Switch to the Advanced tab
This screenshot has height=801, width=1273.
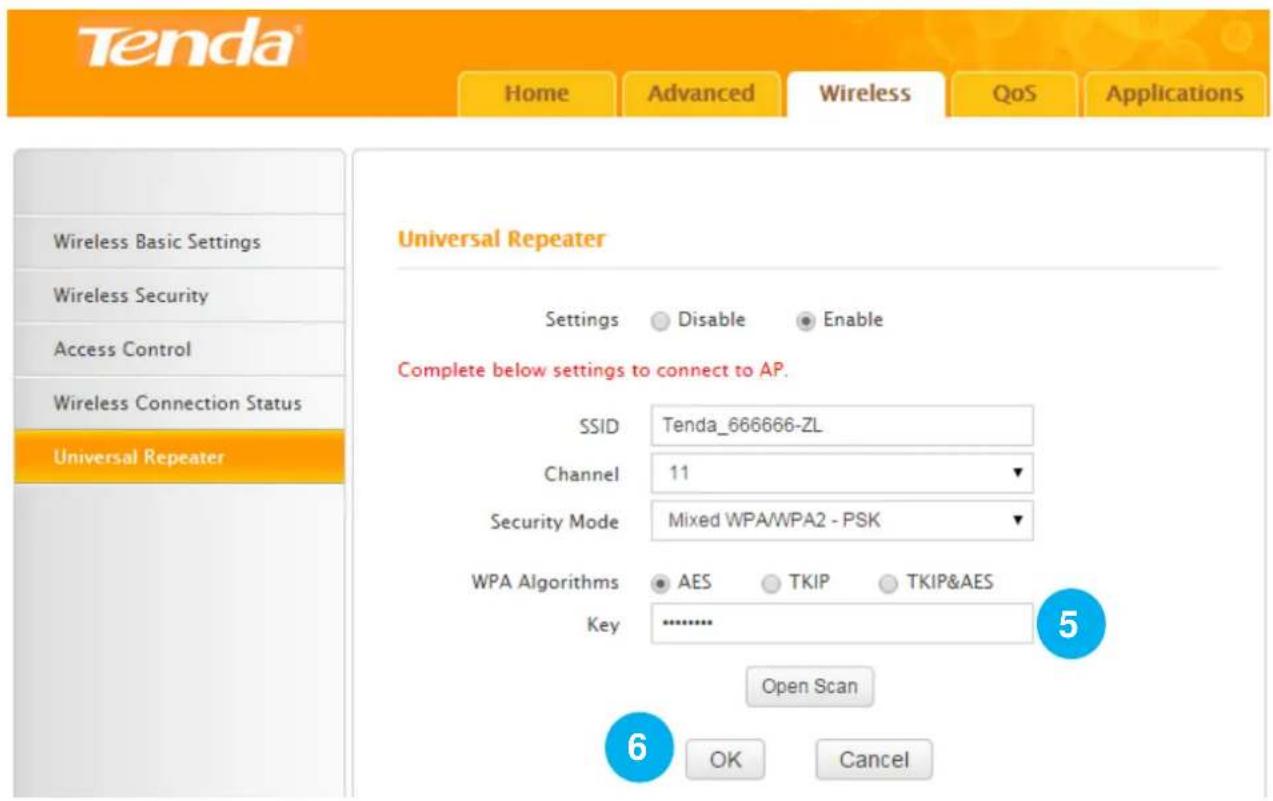701,94
